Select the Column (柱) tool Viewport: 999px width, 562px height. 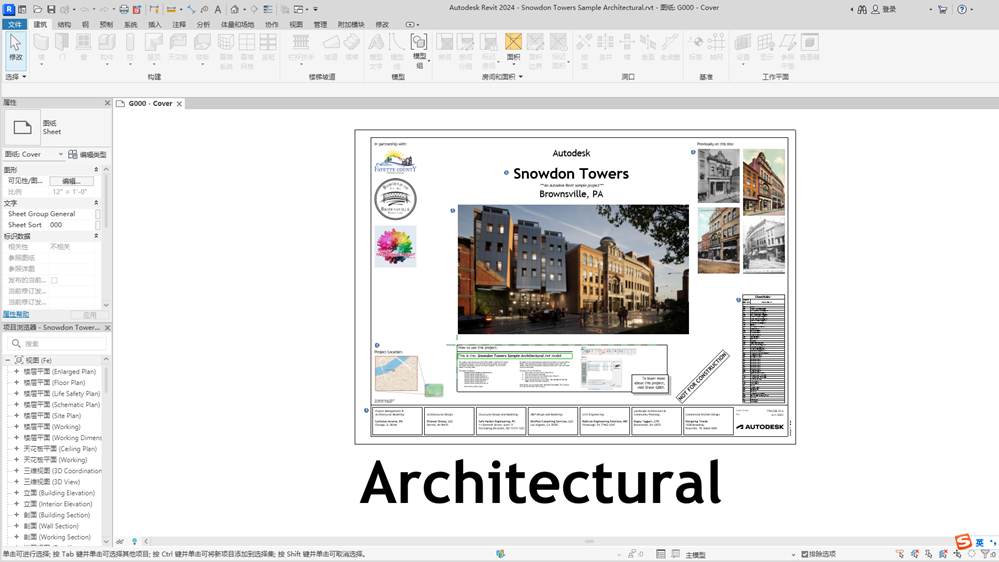click(x=130, y=49)
